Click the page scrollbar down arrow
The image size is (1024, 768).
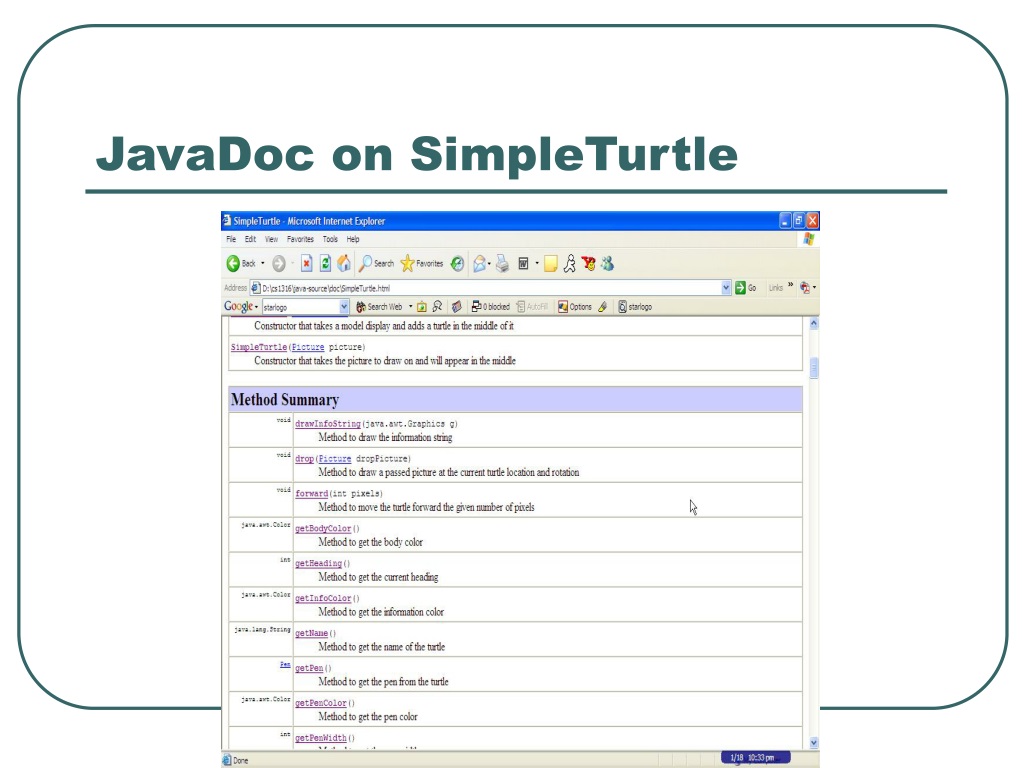pyautogui.click(x=814, y=743)
